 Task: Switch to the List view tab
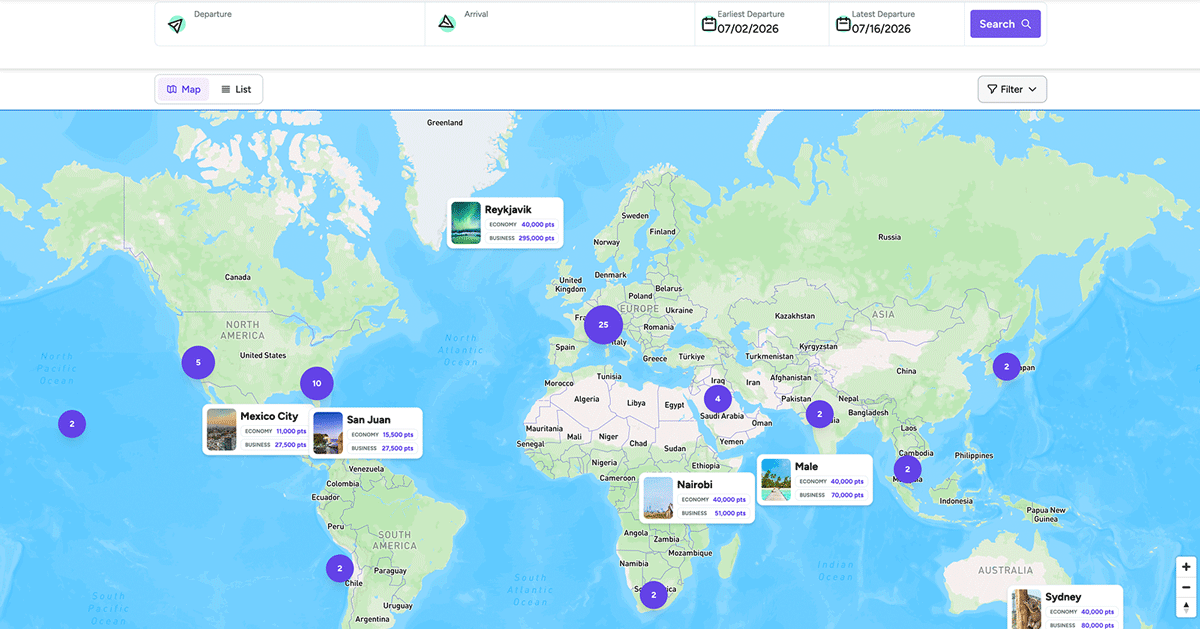[236, 89]
